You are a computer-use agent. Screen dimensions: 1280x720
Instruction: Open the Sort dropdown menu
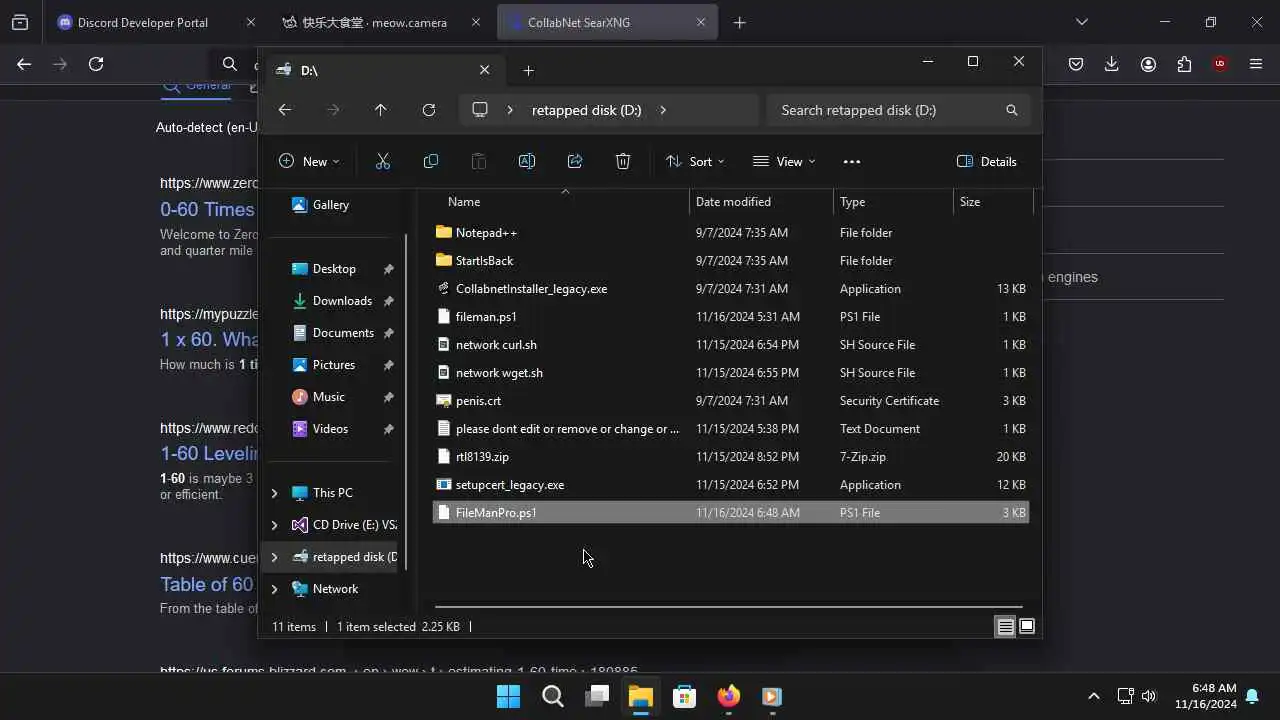[x=695, y=161]
